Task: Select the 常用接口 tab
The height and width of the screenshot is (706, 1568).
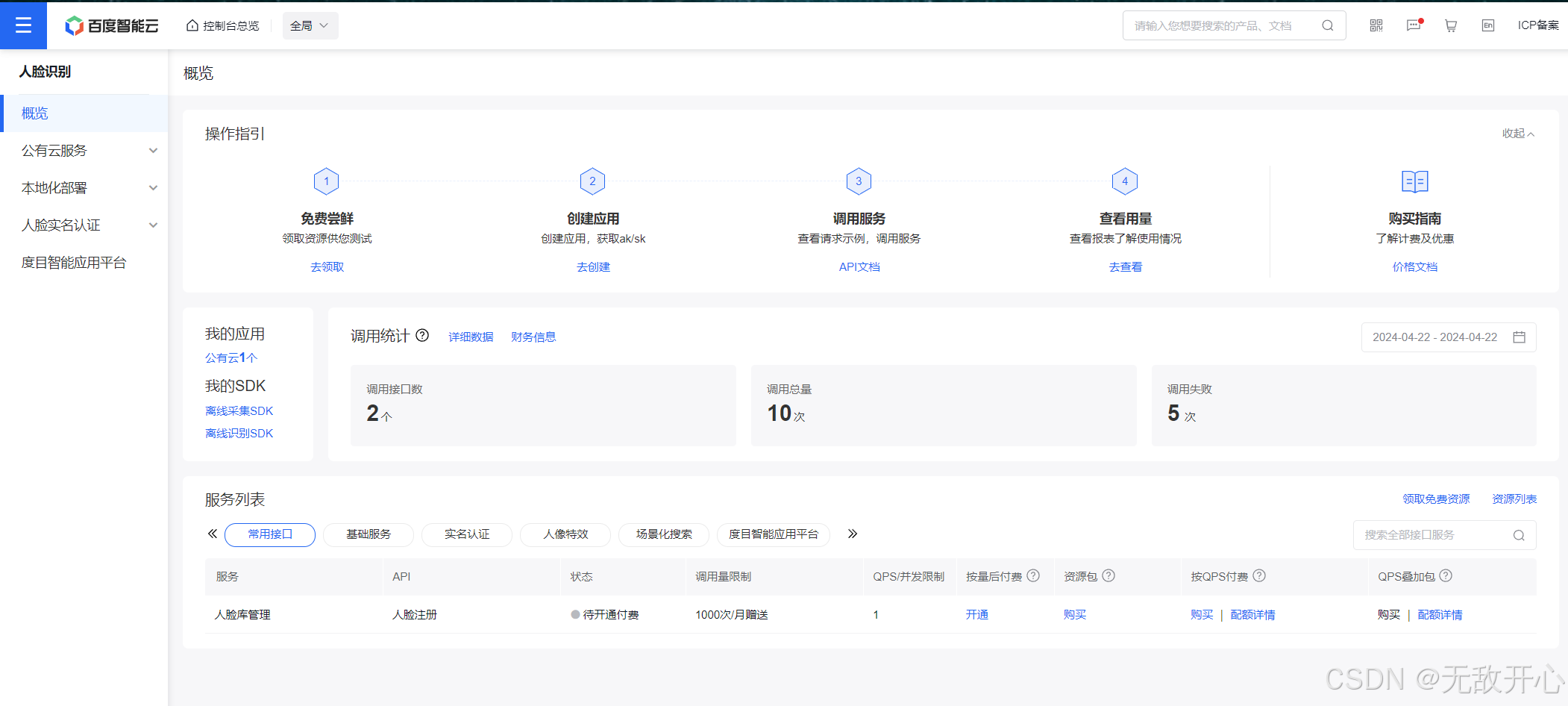Action: coord(270,534)
